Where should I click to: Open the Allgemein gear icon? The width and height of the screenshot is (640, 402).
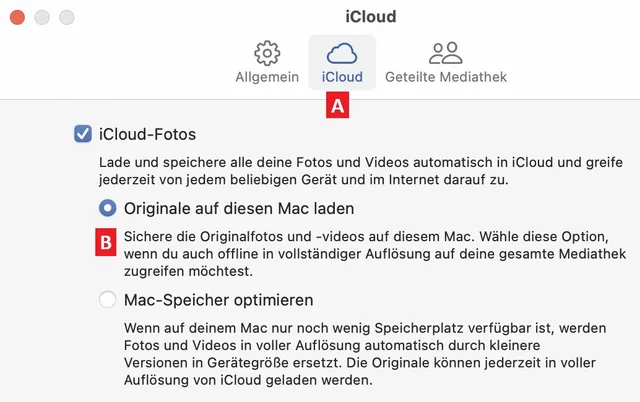point(267,53)
